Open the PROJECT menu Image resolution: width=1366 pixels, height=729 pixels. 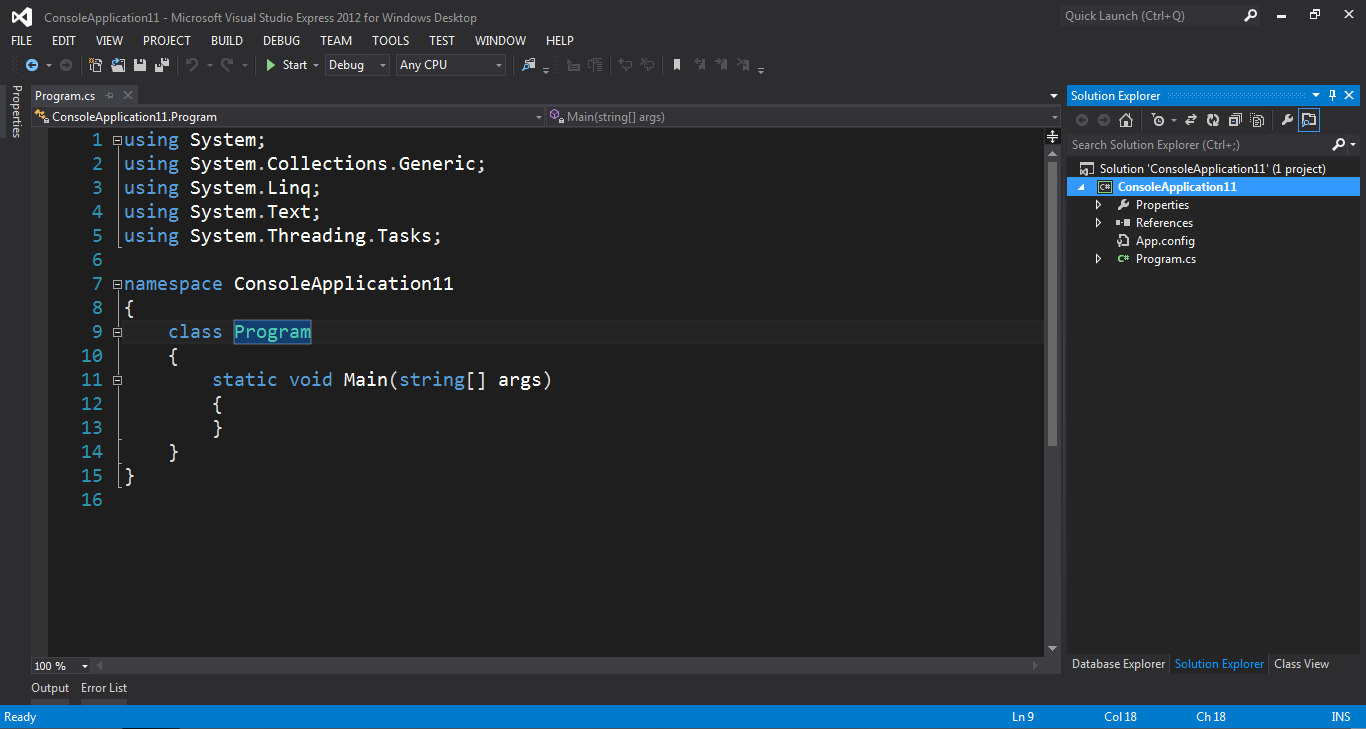[167, 41]
